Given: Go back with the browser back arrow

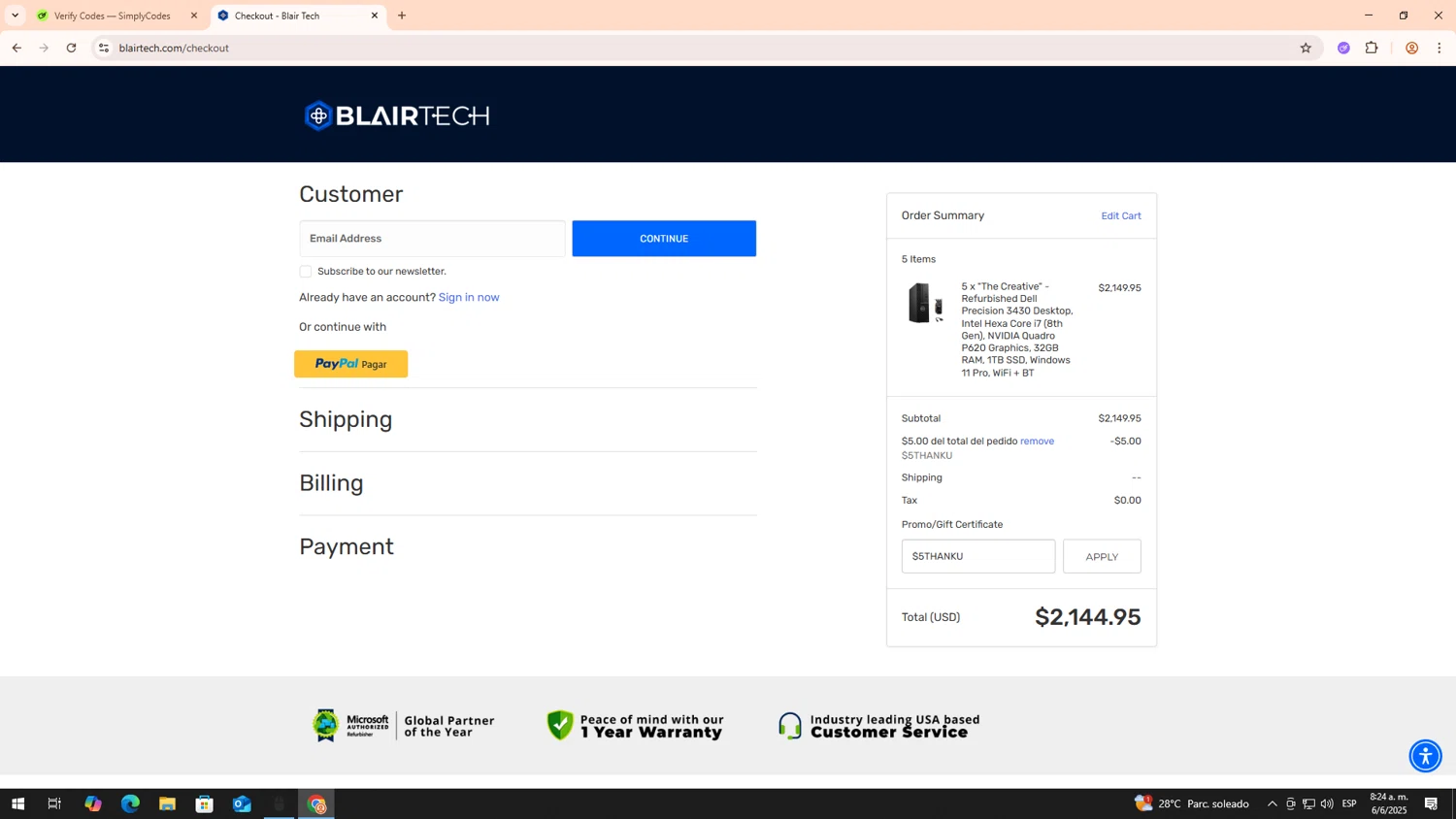Looking at the screenshot, I should click(17, 48).
